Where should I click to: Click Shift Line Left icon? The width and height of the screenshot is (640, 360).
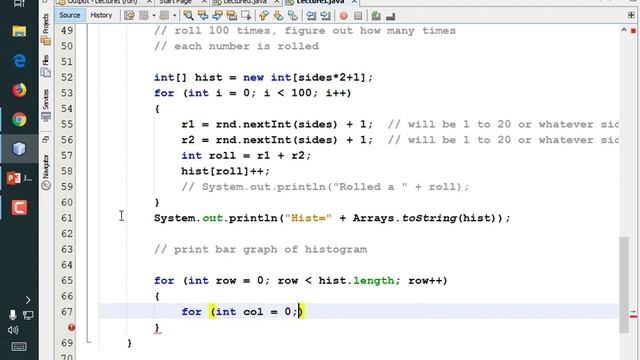tap(311, 16)
